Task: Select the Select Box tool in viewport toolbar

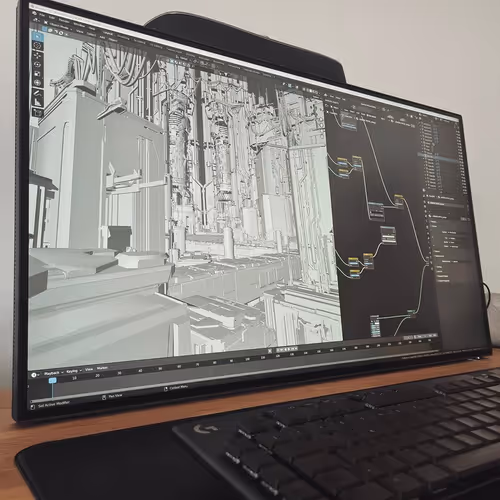Action: (37, 36)
